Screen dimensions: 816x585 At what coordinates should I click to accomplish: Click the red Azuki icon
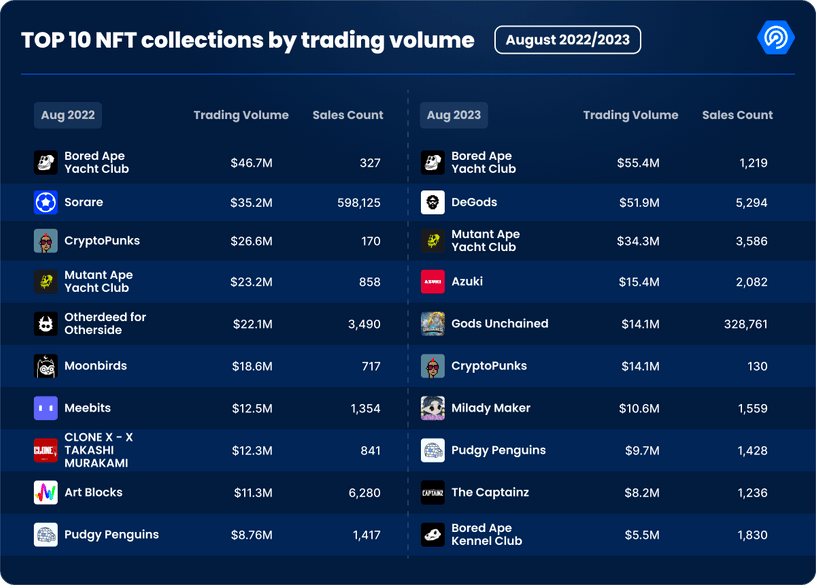(x=433, y=282)
